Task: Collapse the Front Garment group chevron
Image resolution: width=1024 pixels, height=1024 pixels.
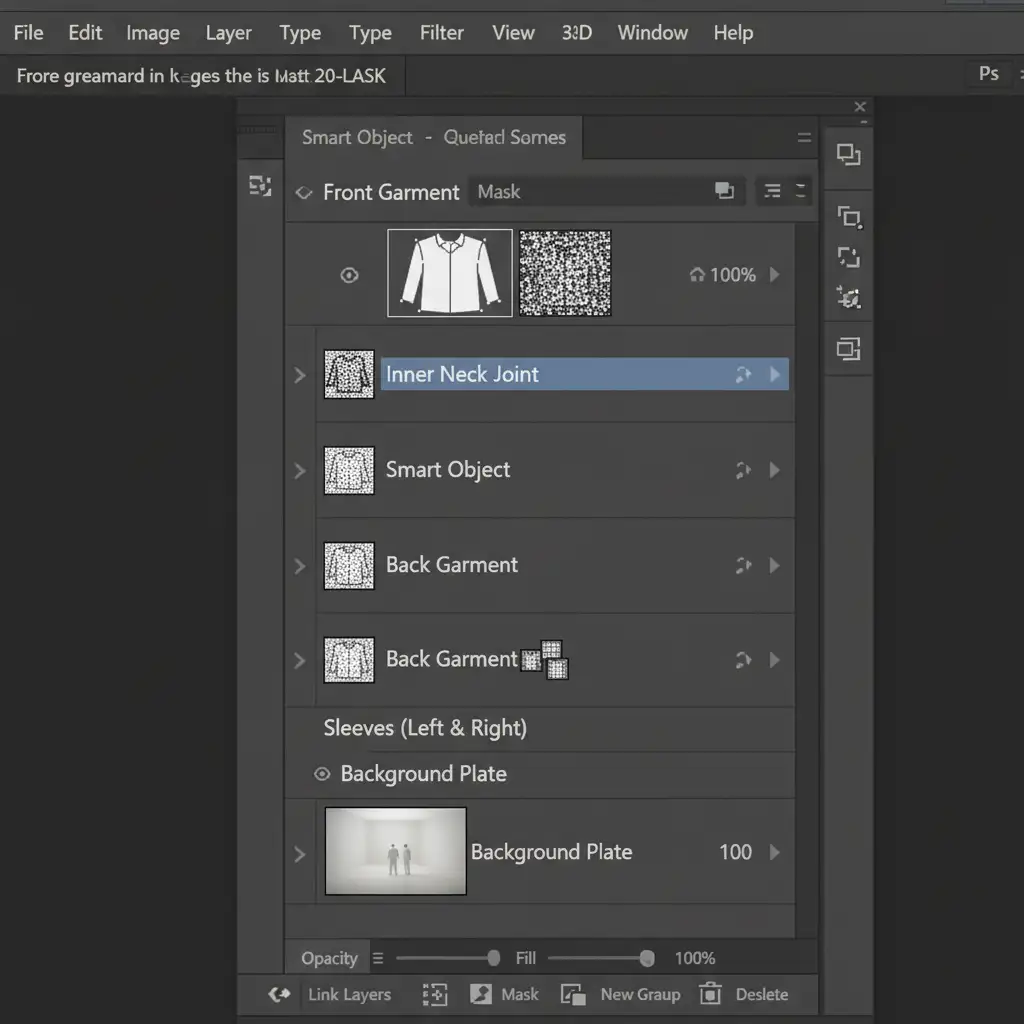Action: (304, 193)
